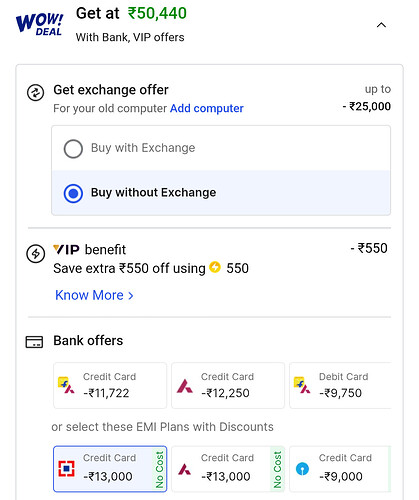Select the Buy without Exchange radio button
Viewport: 419px width, 500px height.
point(73,193)
